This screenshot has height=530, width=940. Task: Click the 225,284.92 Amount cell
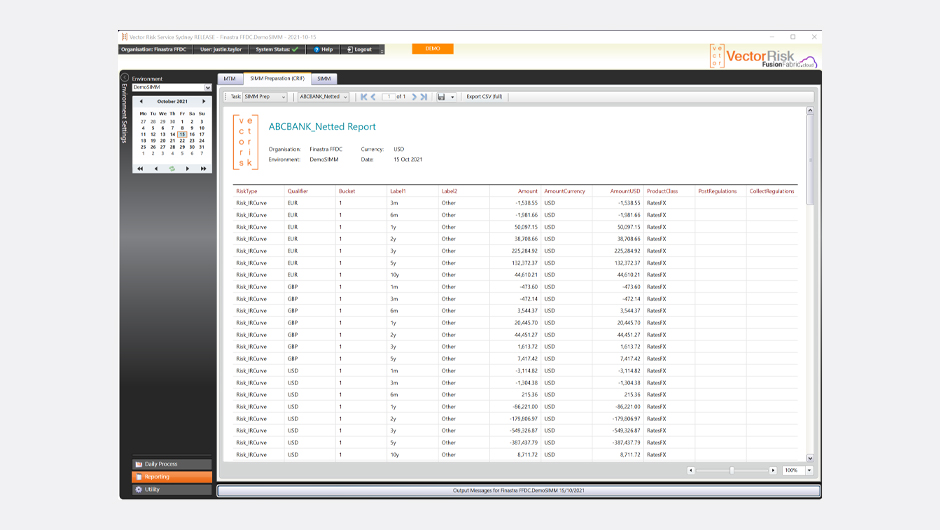pyautogui.click(x=525, y=251)
